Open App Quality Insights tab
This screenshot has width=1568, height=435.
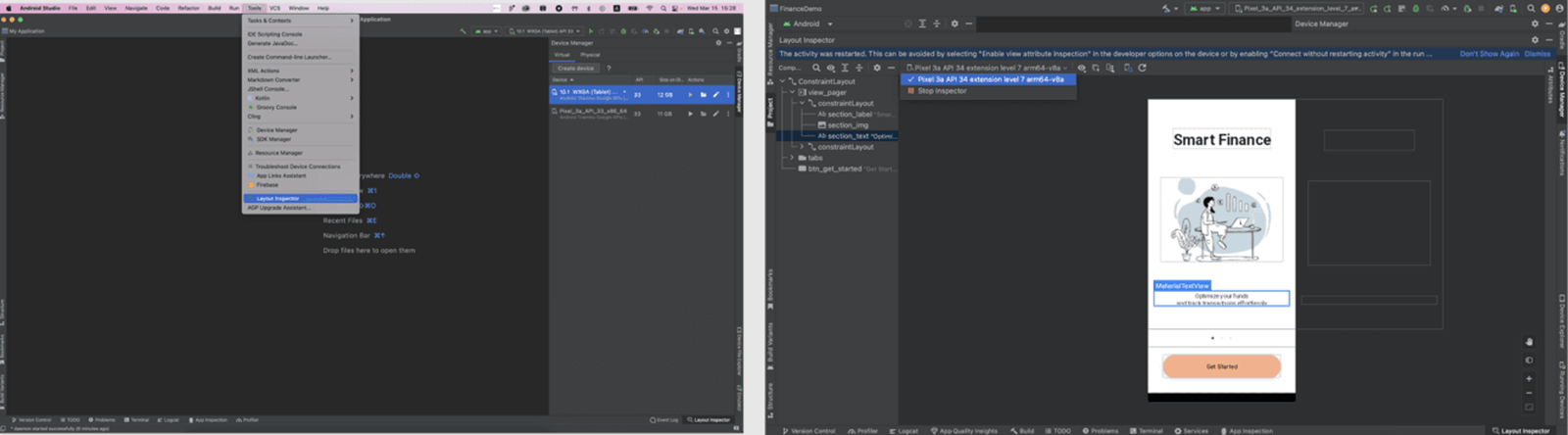[x=963, y=430]
